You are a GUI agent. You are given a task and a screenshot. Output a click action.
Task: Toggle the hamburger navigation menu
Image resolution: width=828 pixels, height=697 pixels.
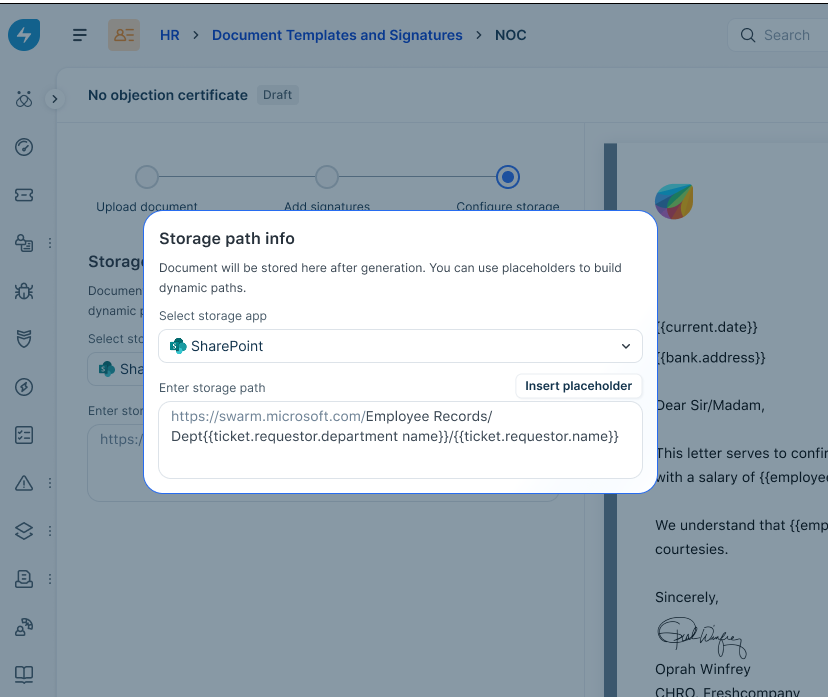pos(80,35)
